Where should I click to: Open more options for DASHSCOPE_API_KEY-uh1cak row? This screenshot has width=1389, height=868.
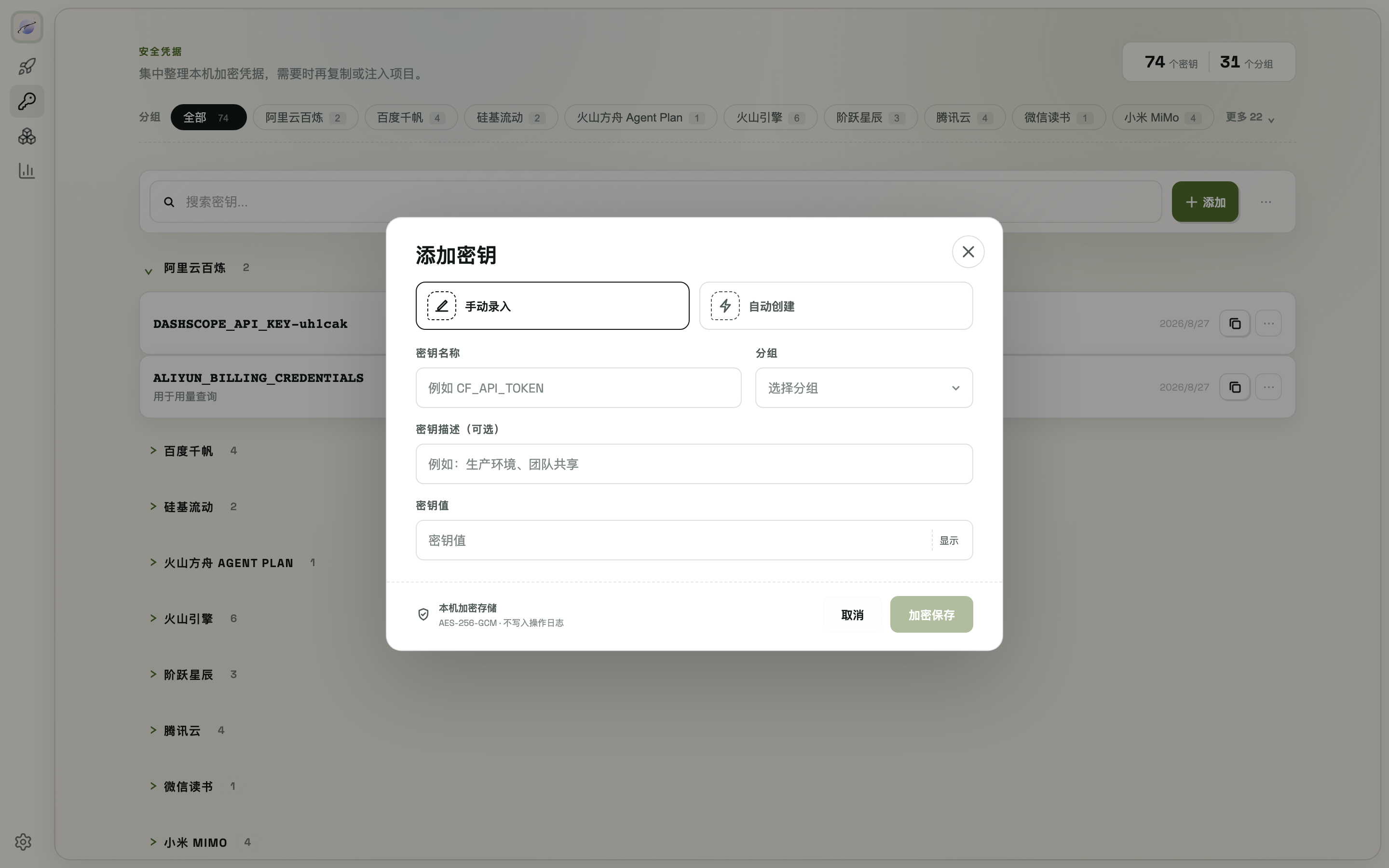(1268, 324)
